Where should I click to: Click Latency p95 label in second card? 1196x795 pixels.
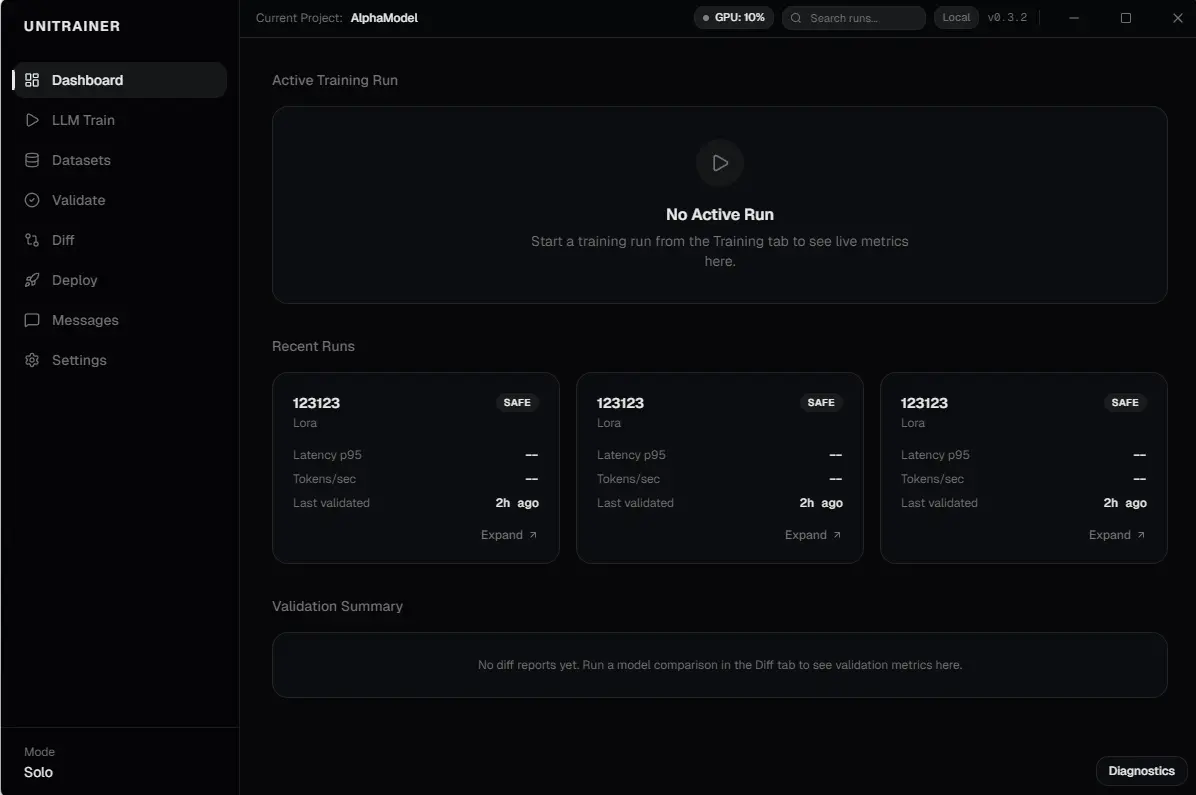tap(631, 455)
